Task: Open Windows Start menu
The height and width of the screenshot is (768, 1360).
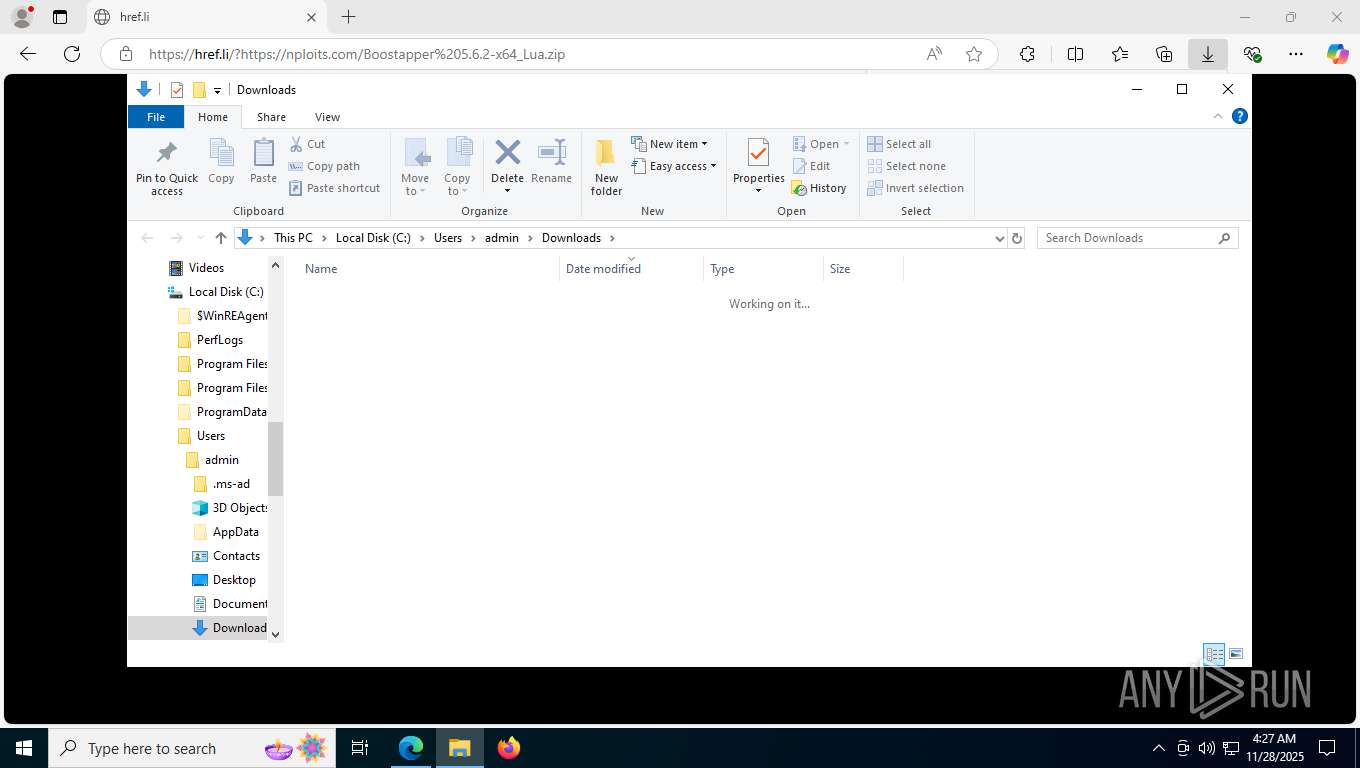Action: (24, 748)
